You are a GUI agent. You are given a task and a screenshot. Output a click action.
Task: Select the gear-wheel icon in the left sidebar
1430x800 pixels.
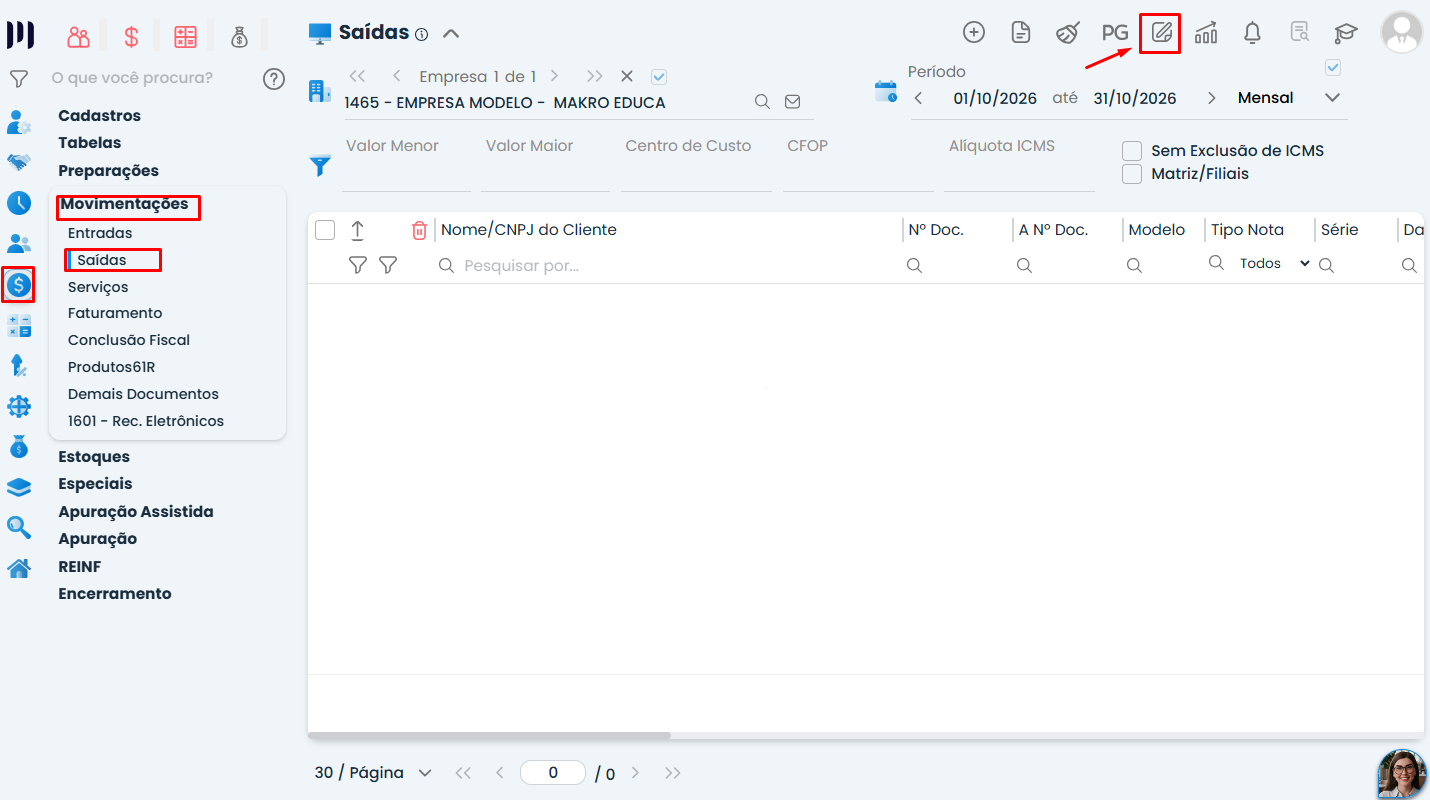click(x=19, y=407)
